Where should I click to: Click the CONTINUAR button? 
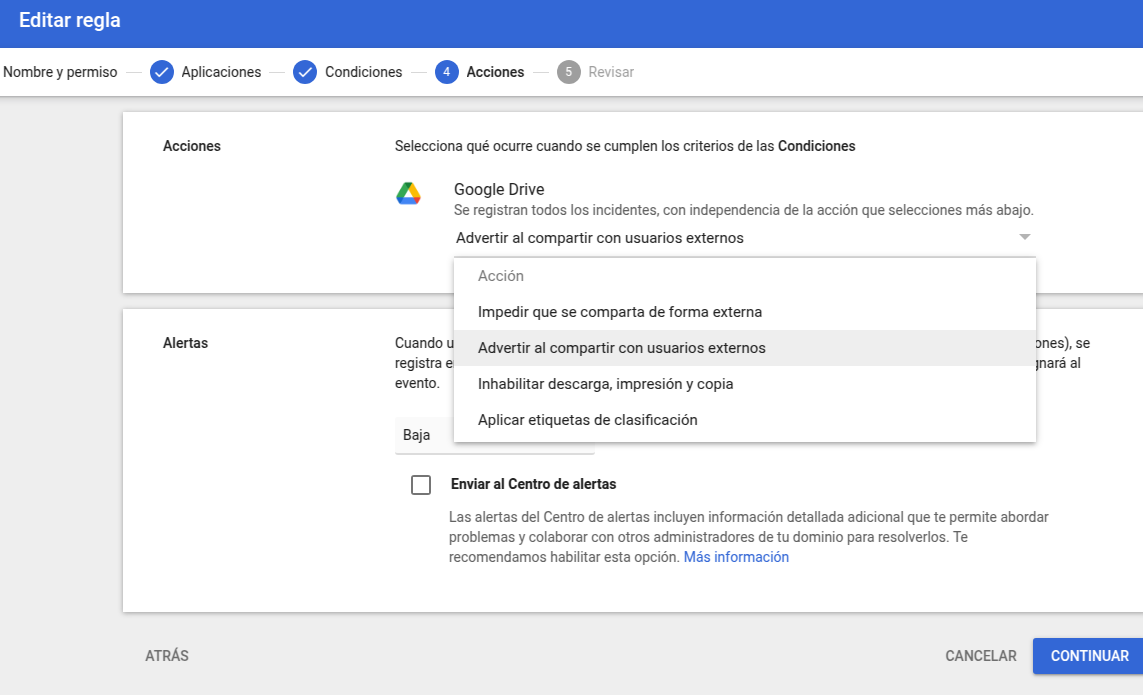tap(1088, 656)
